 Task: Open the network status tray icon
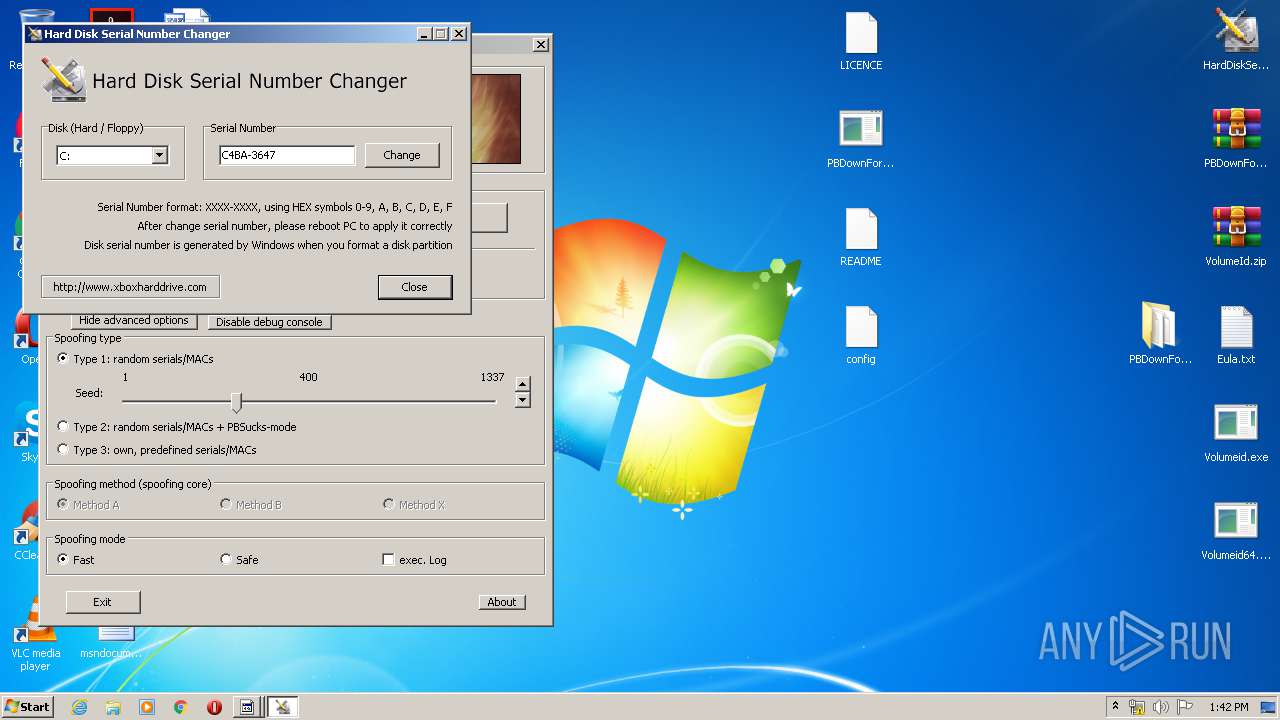coord(1137,707)
